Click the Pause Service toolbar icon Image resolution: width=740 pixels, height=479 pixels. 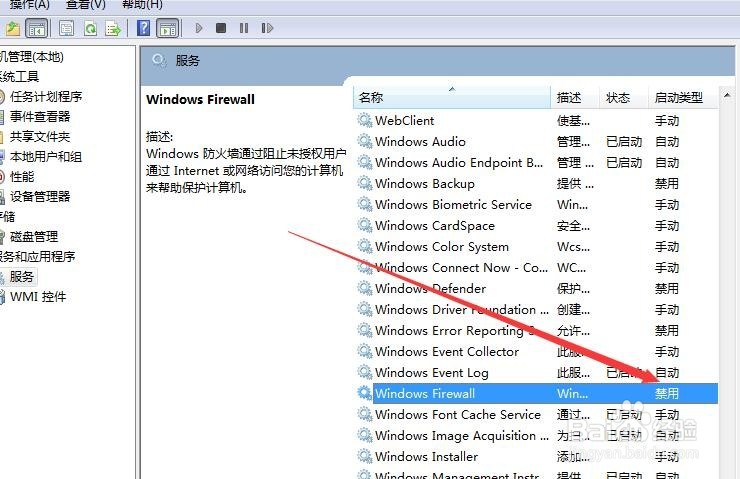244,28
